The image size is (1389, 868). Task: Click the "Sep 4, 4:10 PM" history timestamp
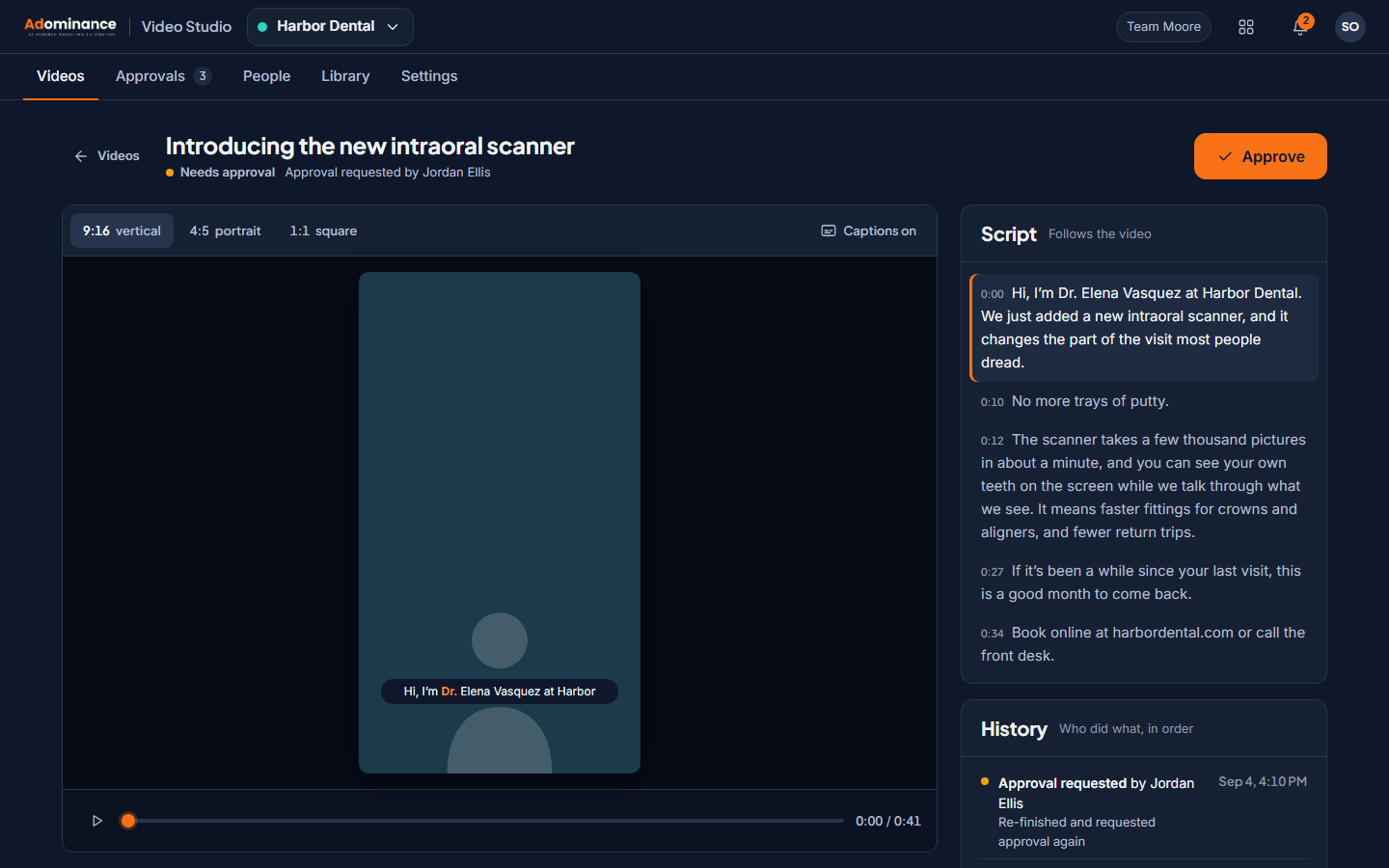(1263, 782)
